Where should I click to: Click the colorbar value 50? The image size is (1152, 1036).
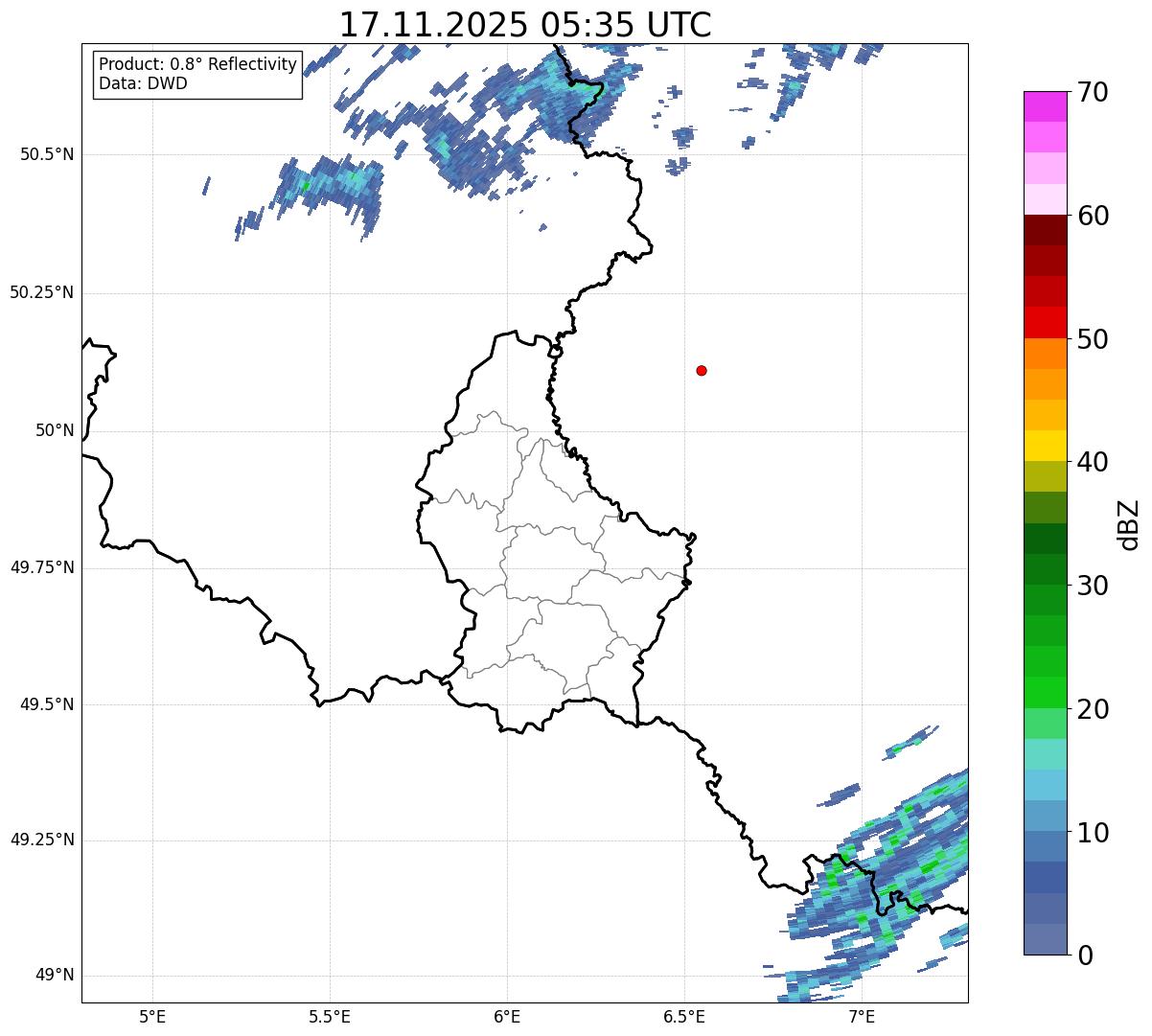tap(1093, 339)
